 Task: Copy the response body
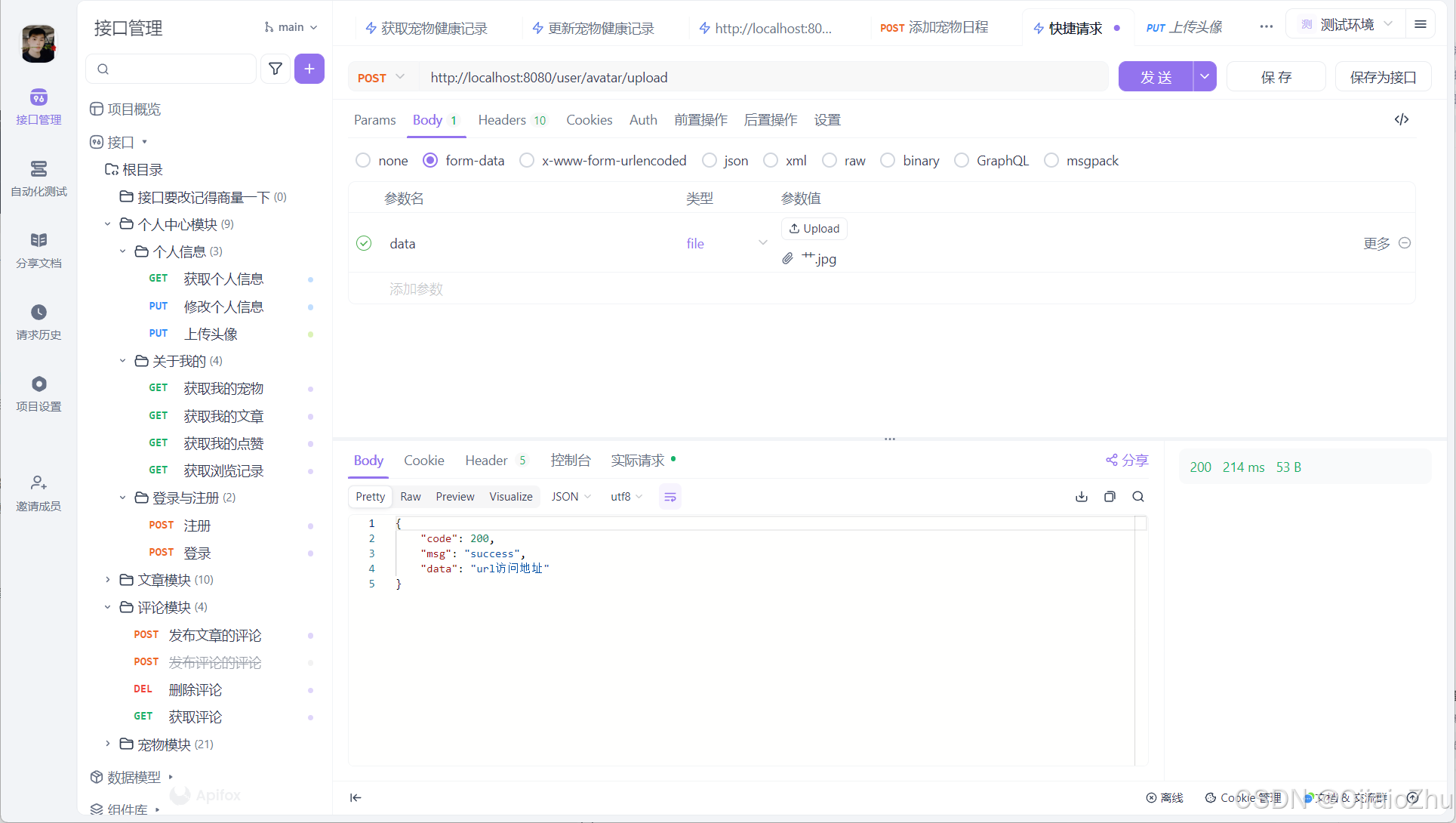tap(1110, 497)
